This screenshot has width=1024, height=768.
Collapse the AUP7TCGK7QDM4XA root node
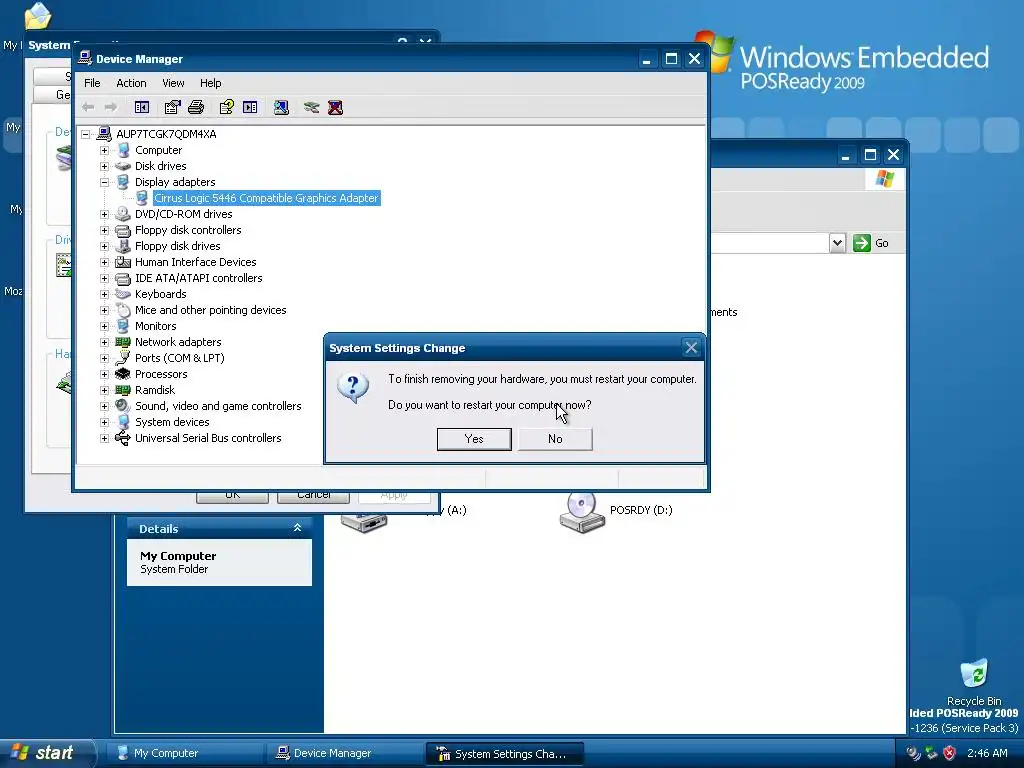86,135
